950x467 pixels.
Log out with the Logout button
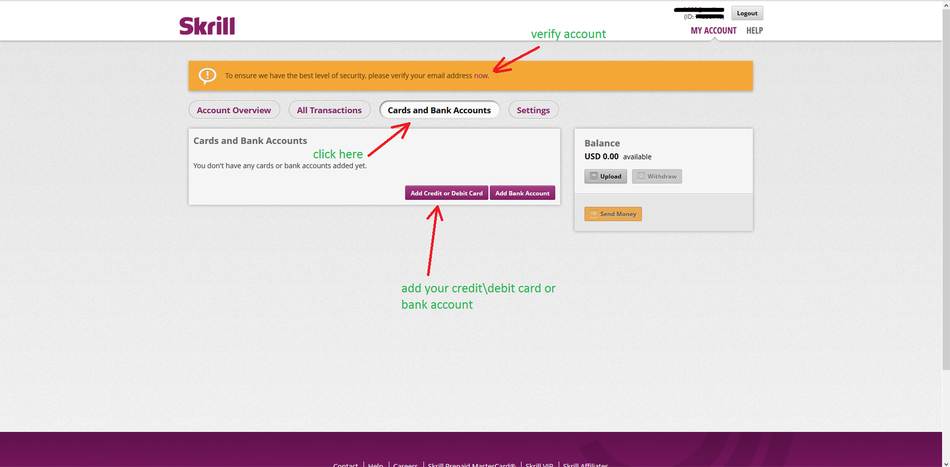pos(747,13)
